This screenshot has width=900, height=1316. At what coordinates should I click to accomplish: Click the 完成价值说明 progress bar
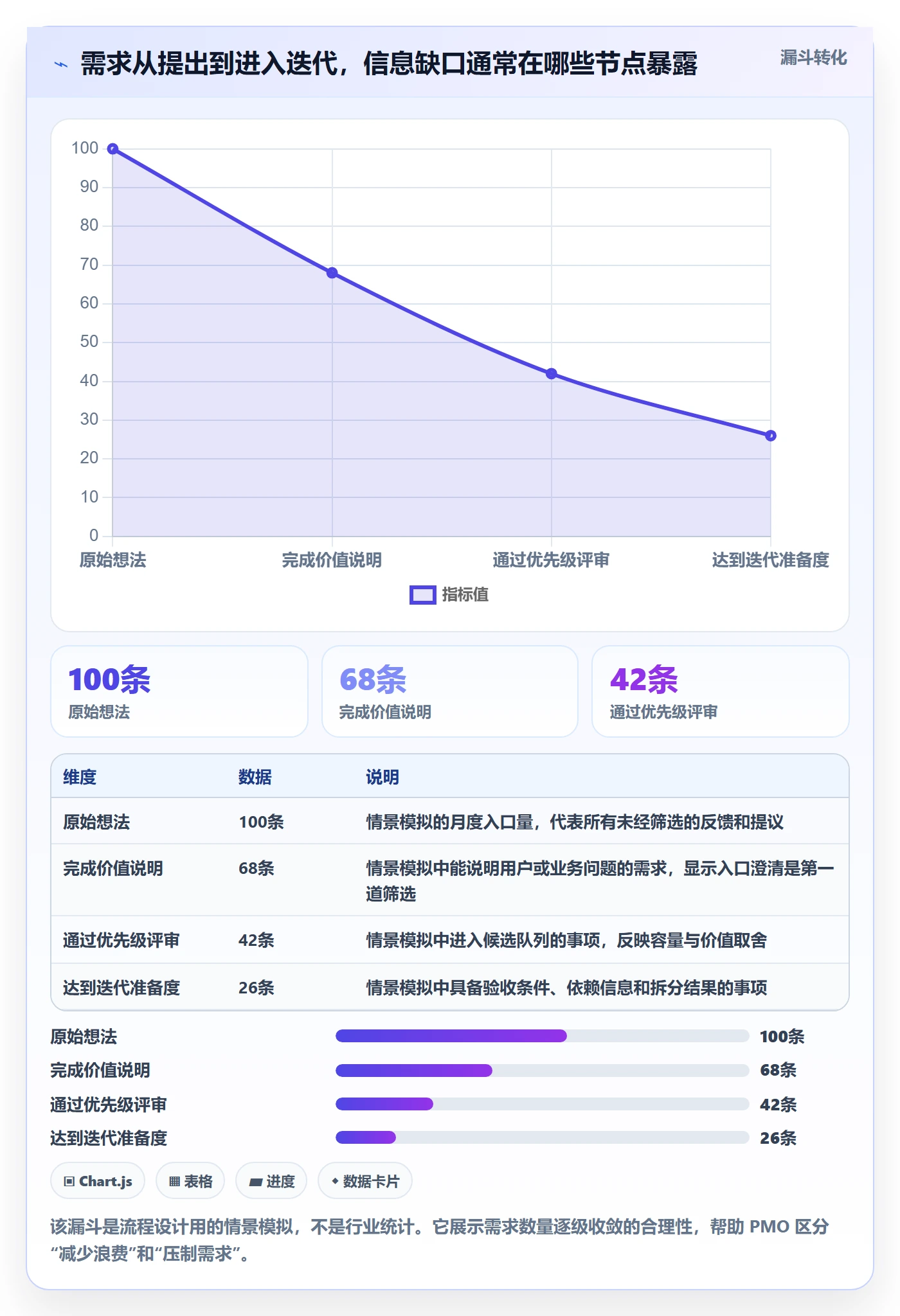tap(543, 1070)
